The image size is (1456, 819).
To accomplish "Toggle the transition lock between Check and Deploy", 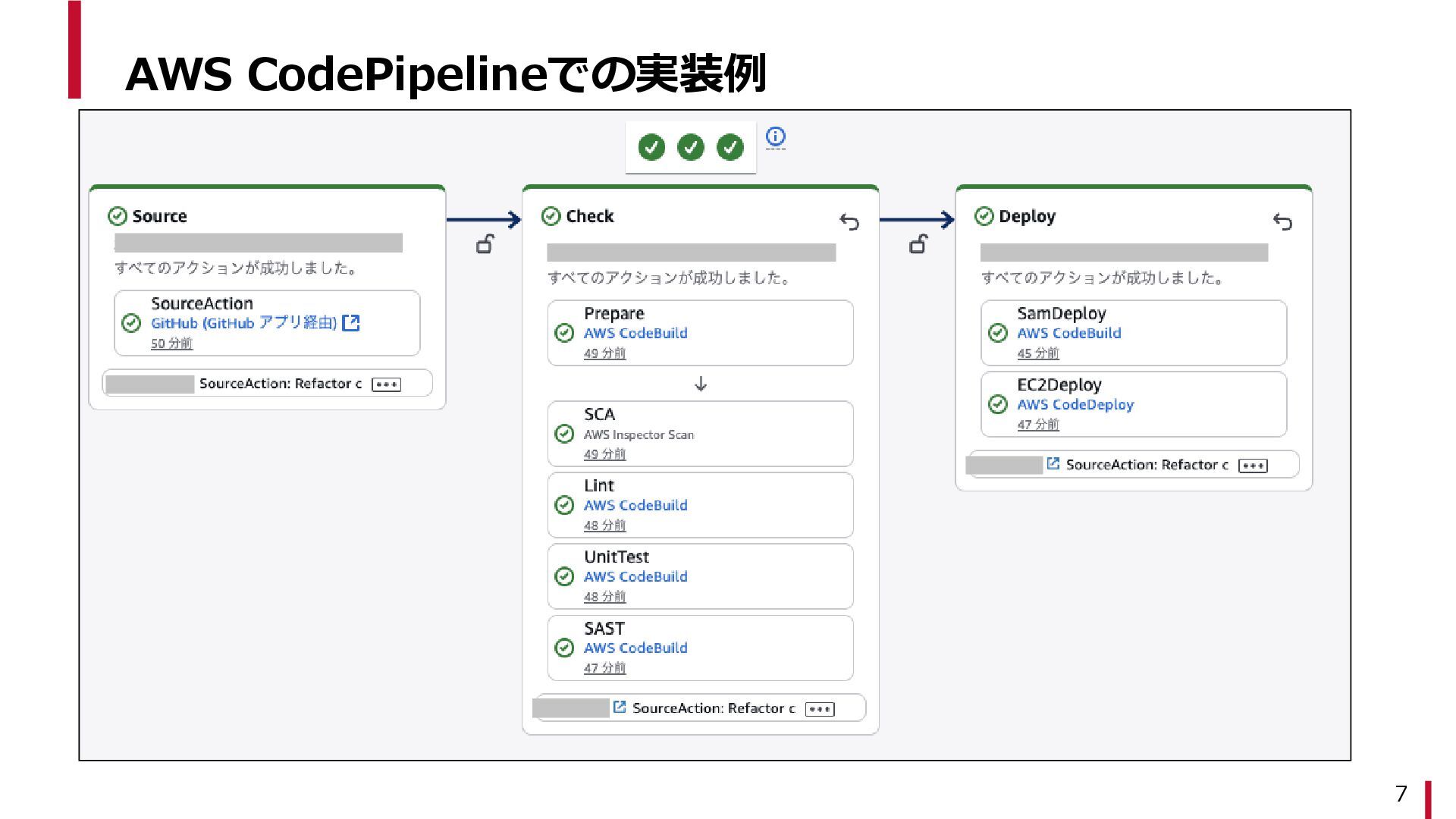I will [918, 244].
